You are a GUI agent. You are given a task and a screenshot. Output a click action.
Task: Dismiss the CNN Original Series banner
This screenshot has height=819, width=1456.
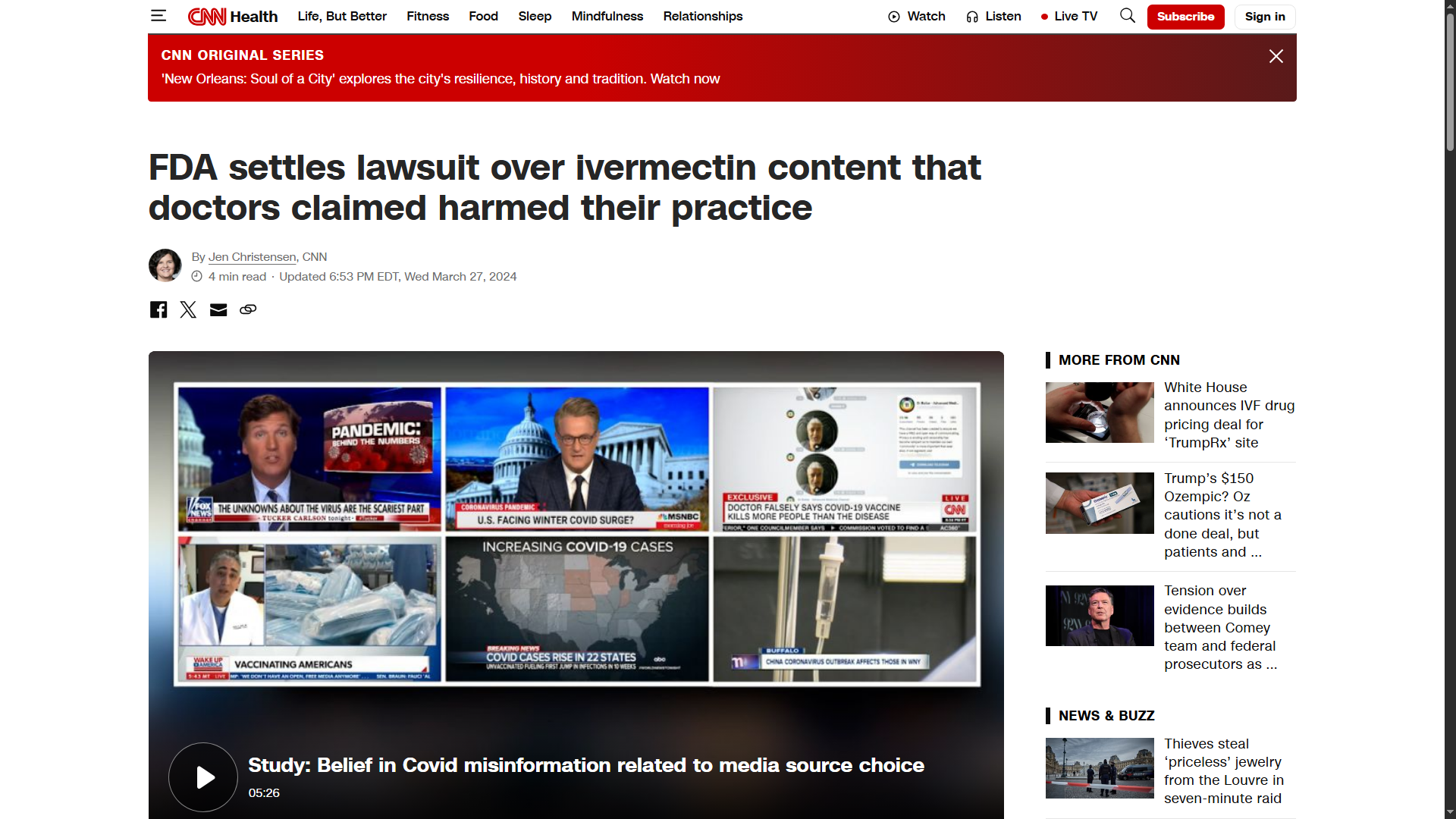pyautogui.click(x=1276, y=56)
